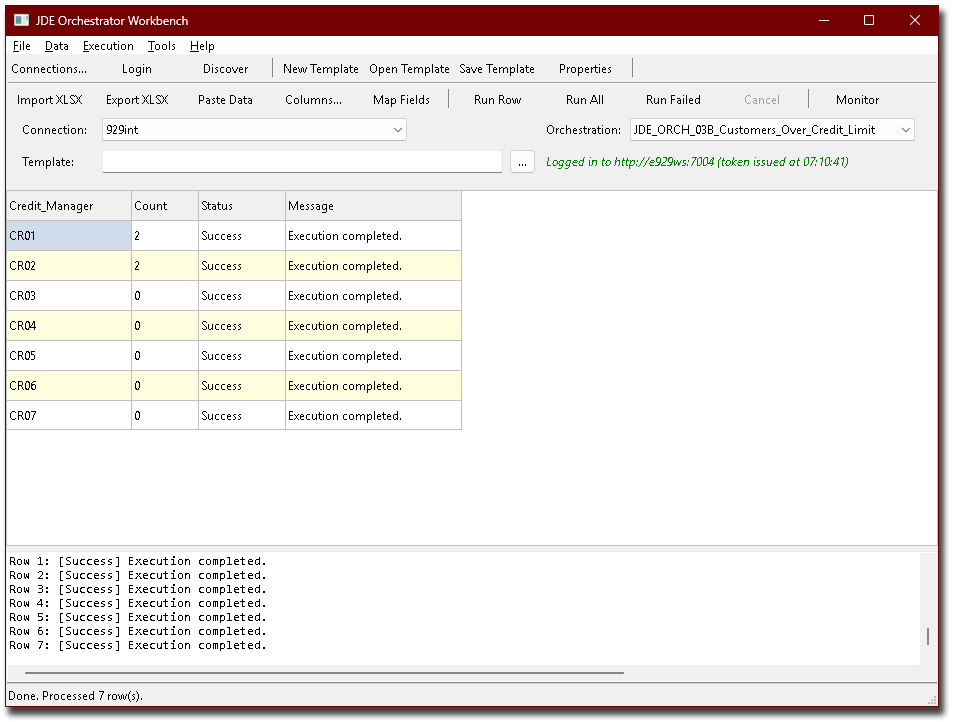Image resolution: width=954 pixels, height=722 pixels.
Task: Click the Connections... toolbar button
Action: coord(49,69)
